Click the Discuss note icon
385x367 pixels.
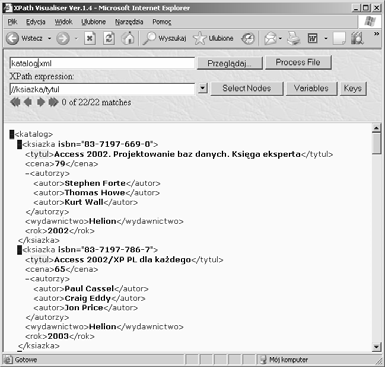point(339,39)
